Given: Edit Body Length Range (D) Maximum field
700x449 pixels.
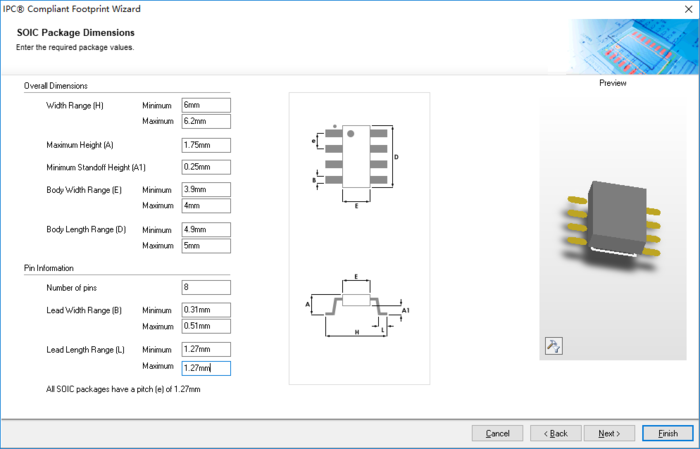Looking at the screenshot, I should 205,246.
